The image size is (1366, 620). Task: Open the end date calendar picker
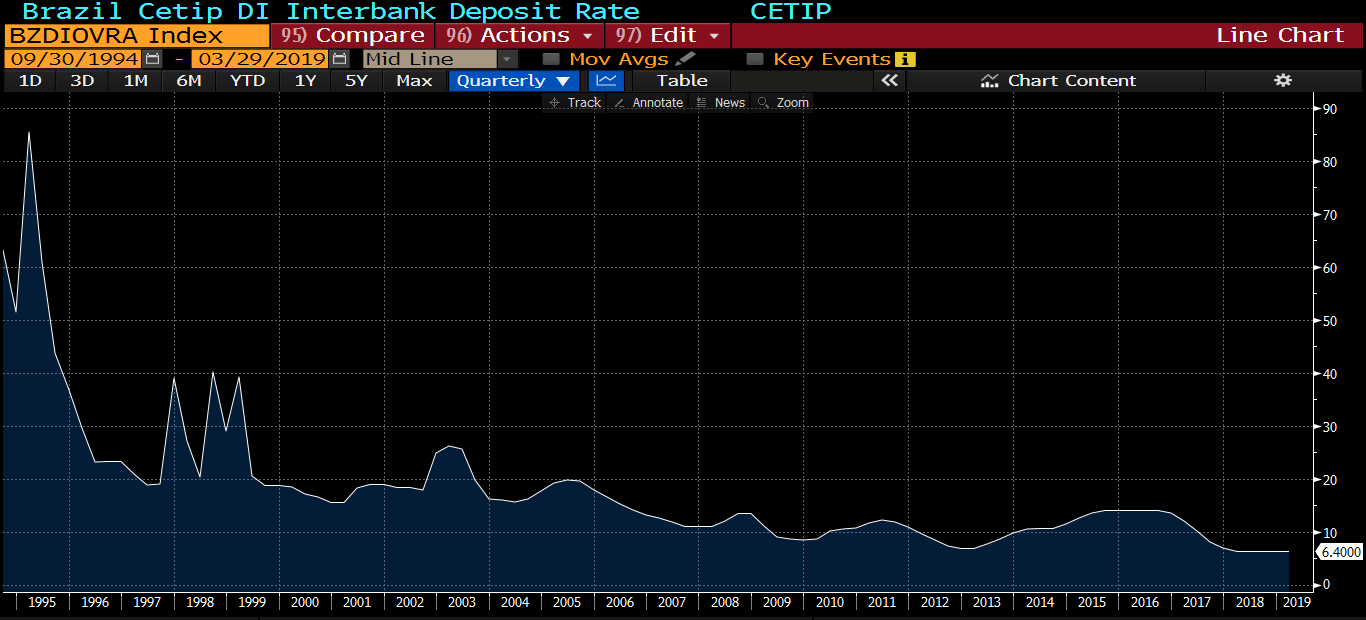(339, 59)
